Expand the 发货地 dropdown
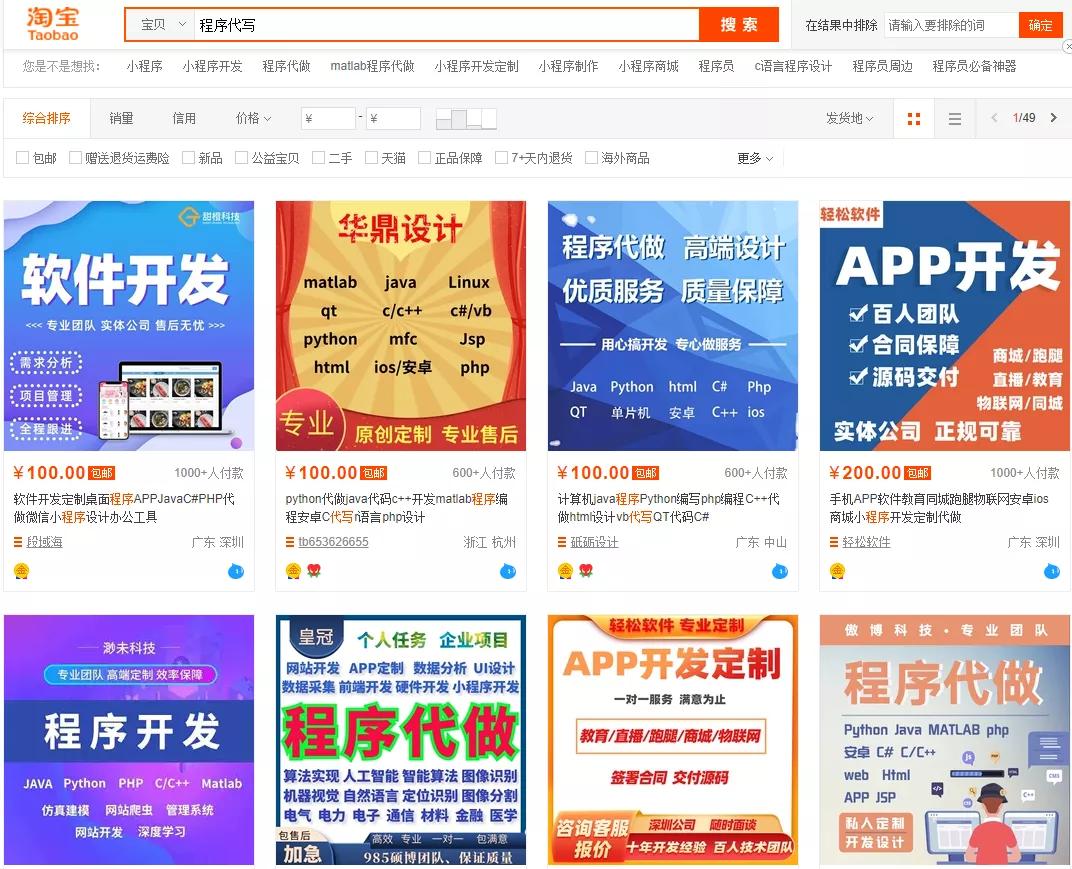The height and width of the screenshot is (869, 1072). [x=849, y=118]
